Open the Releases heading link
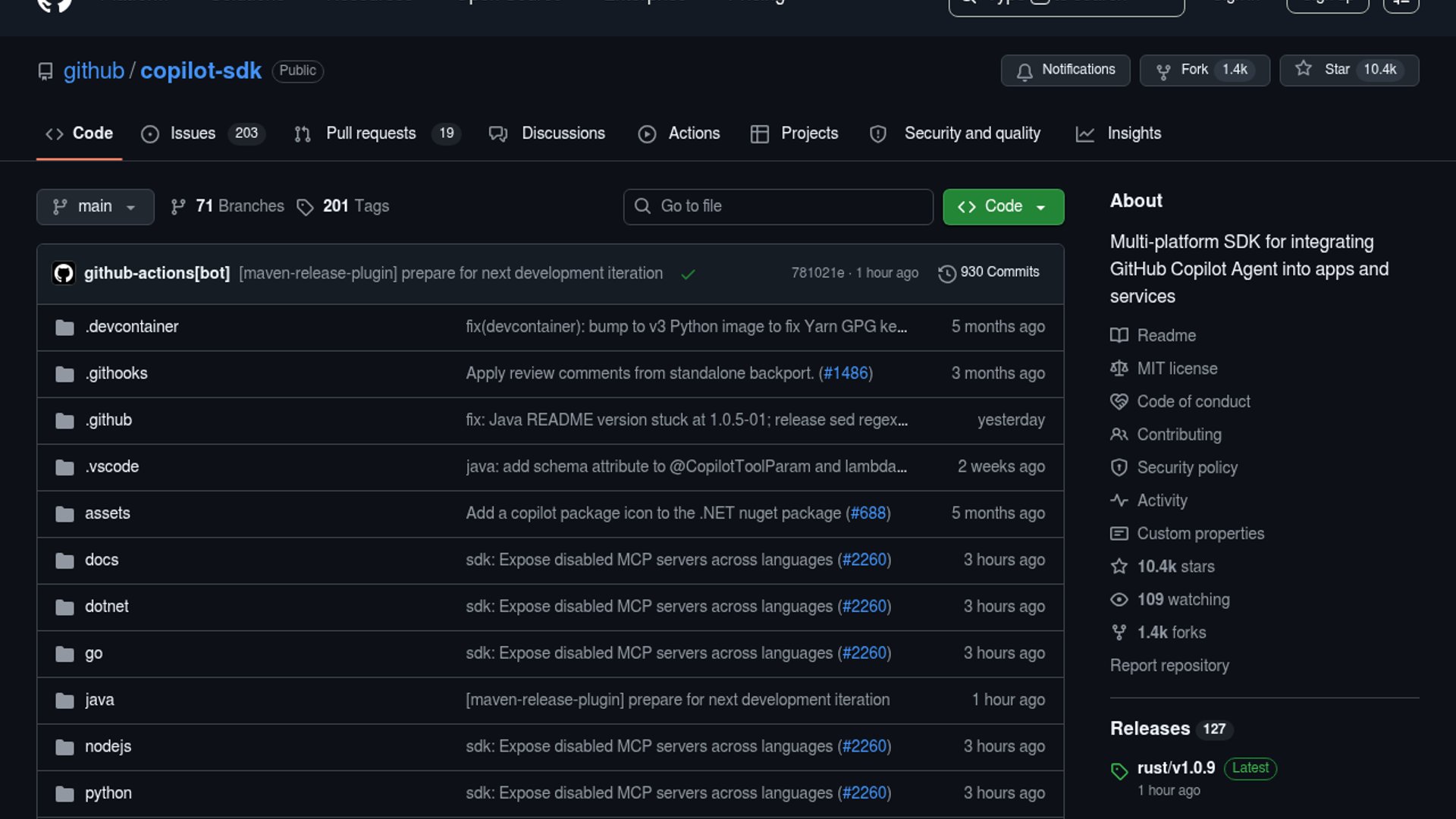1456x819 pixels. pos(1150,729)
